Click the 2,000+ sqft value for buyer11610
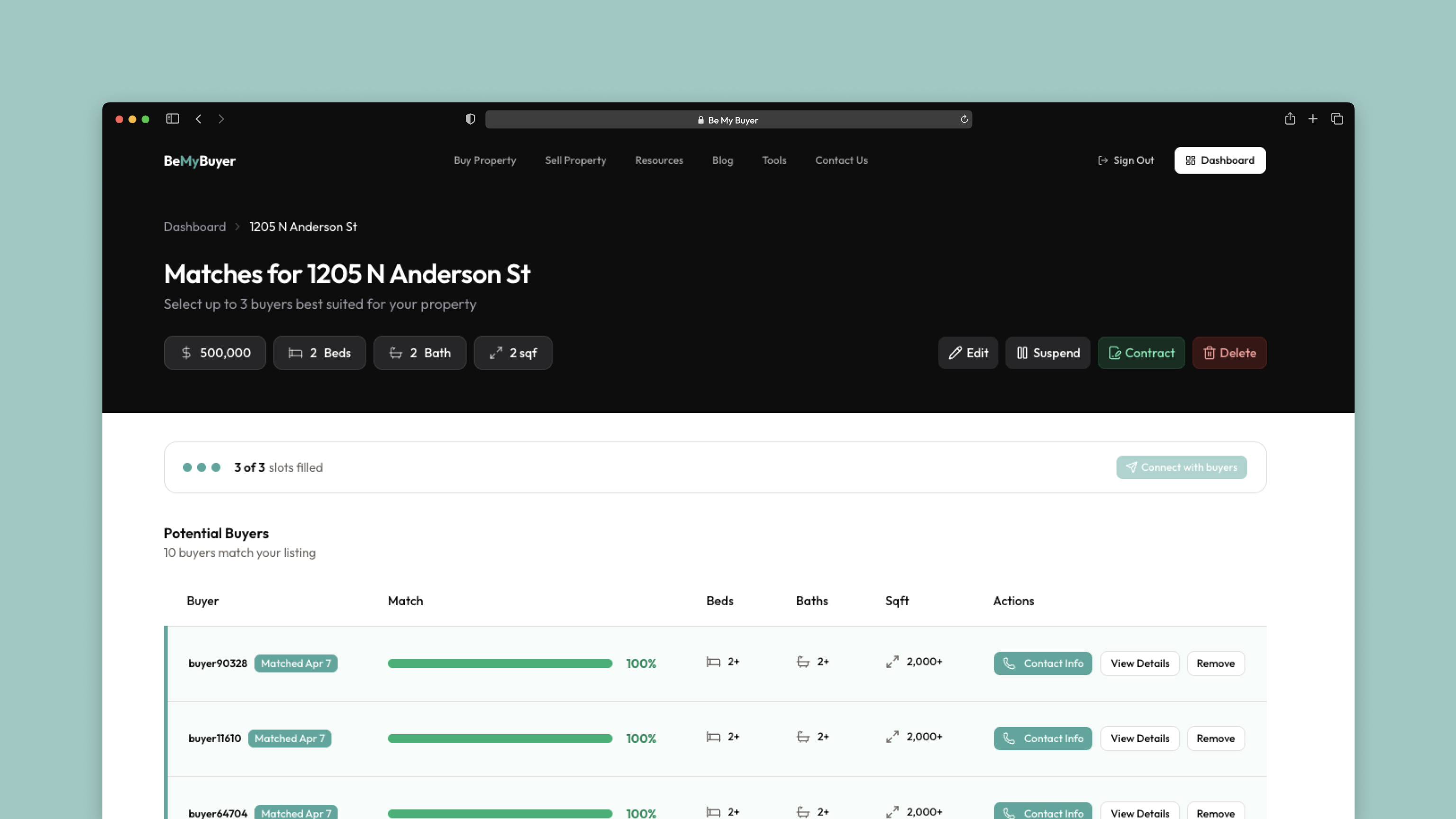Image resolution: width=1456 pixels, height=819 pixels. pos(924,737)
